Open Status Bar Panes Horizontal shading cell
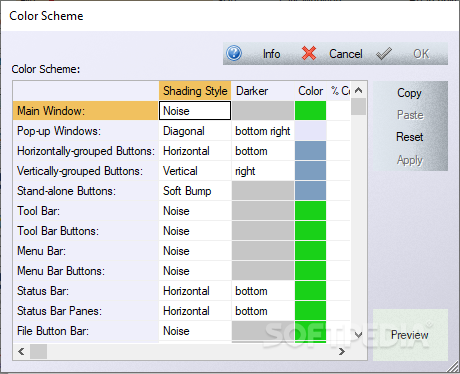 (195, 311)
